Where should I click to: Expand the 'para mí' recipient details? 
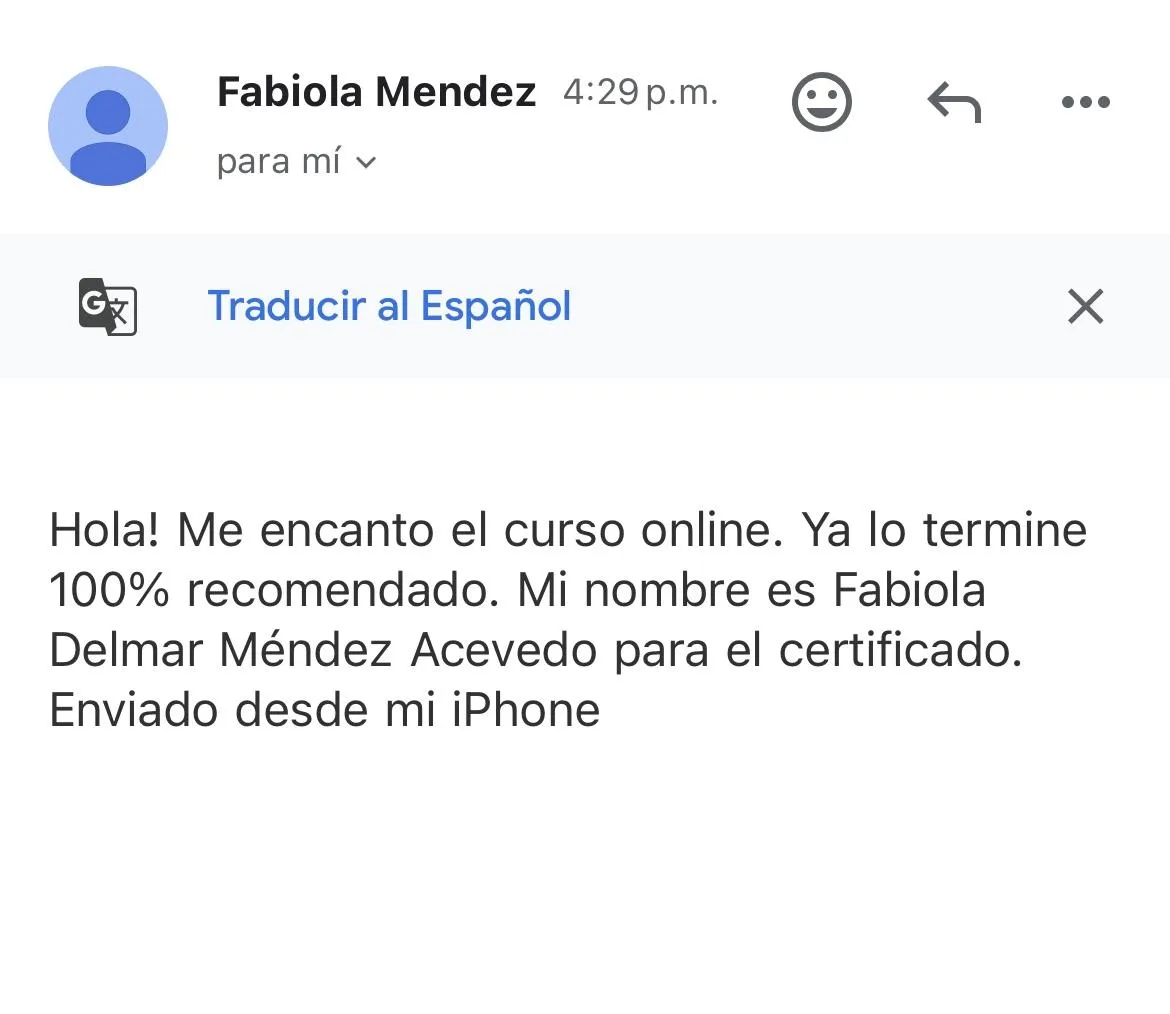tap(296, 161)
